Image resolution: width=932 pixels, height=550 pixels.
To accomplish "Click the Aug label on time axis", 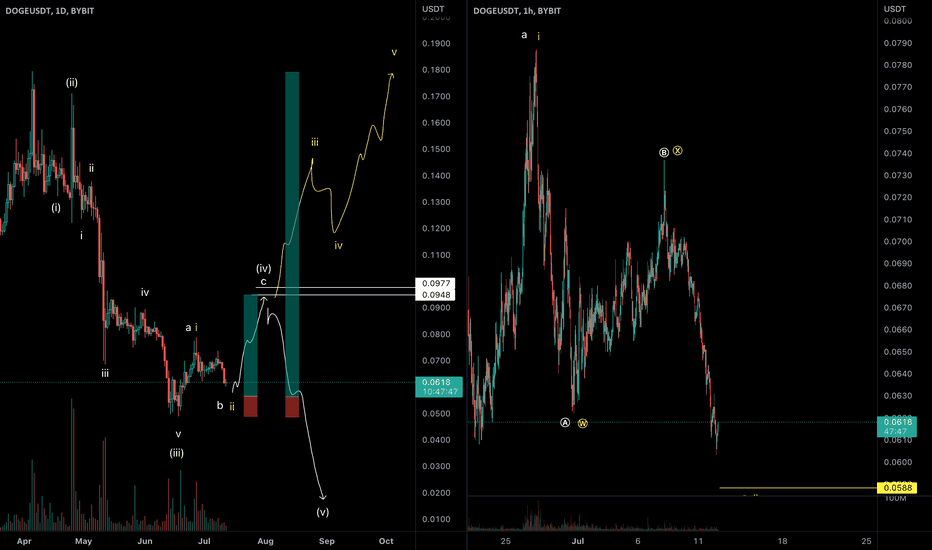I will coord(266,541).
